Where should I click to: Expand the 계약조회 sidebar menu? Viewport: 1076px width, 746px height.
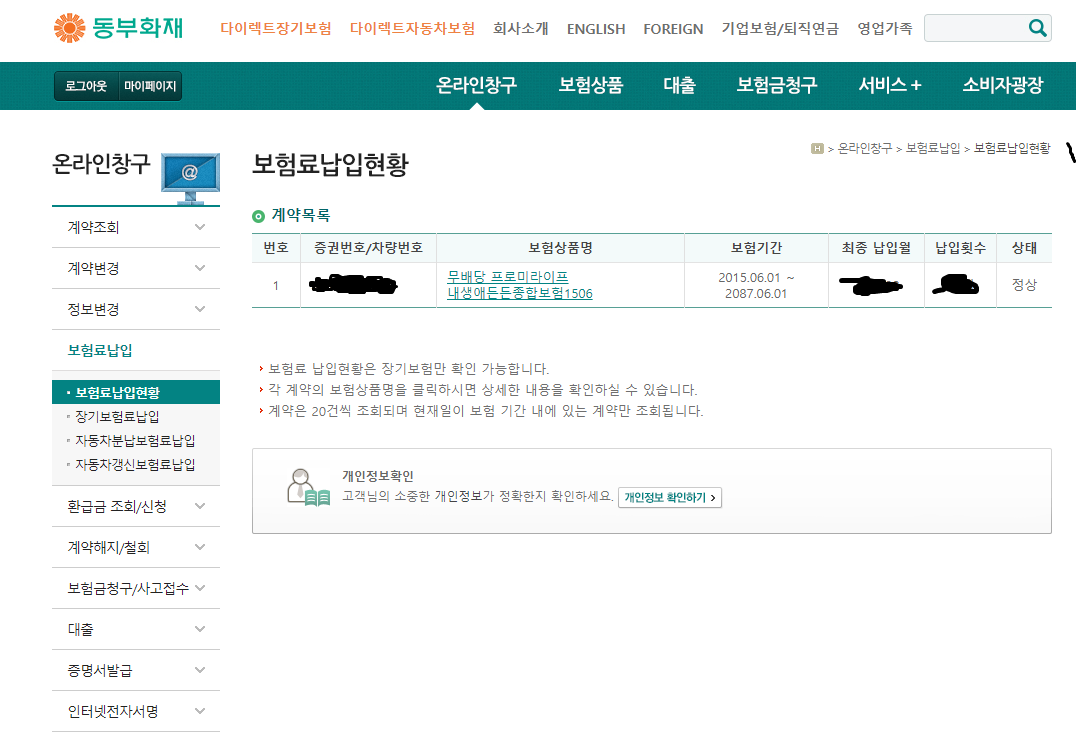point(200,227)
